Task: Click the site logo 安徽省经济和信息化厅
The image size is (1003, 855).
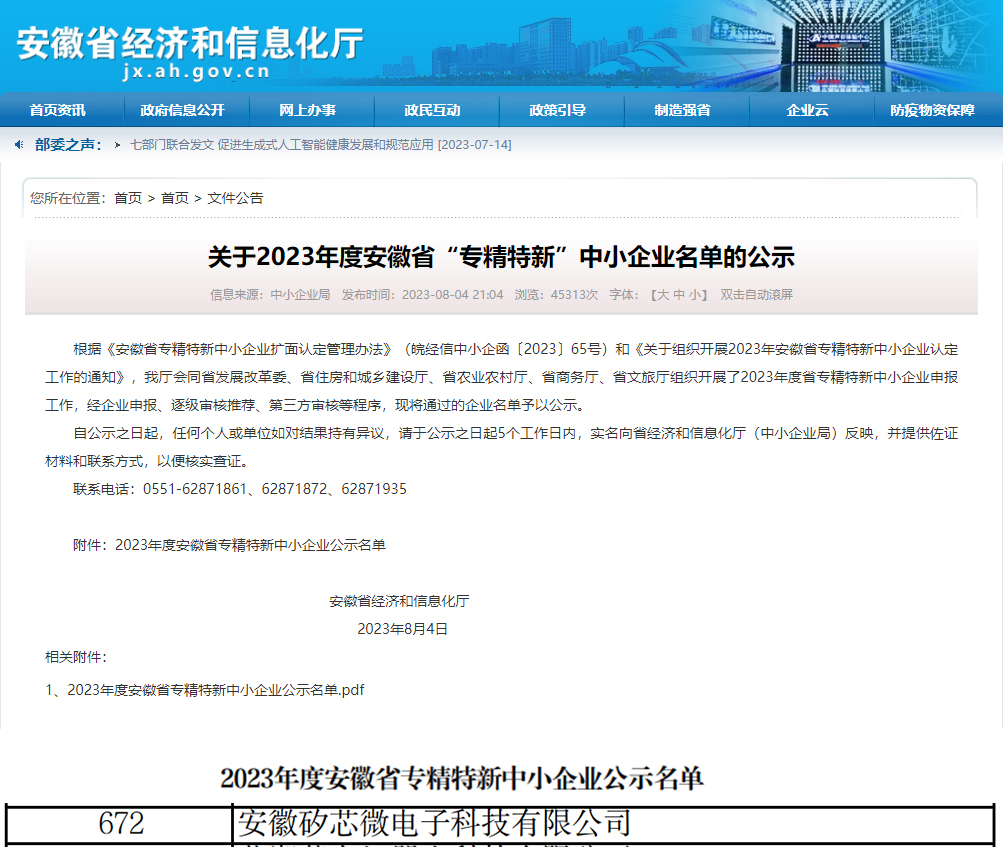Action: click(190, 42)
